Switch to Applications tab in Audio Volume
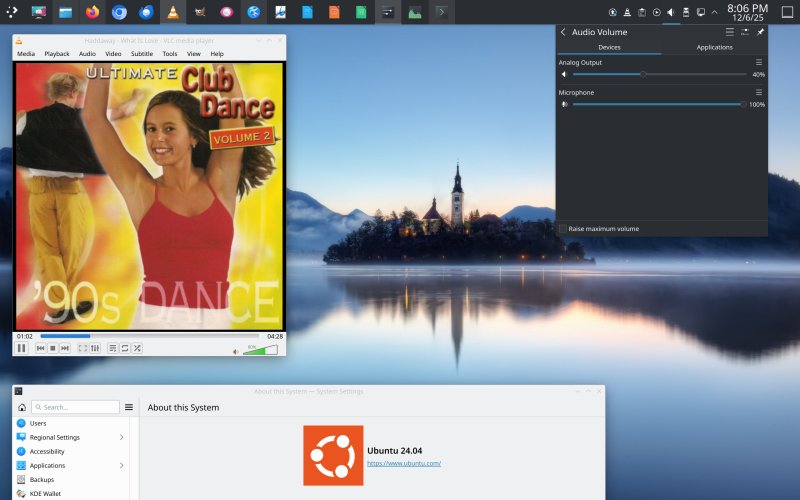800x500 pixels. click(714, 47)
